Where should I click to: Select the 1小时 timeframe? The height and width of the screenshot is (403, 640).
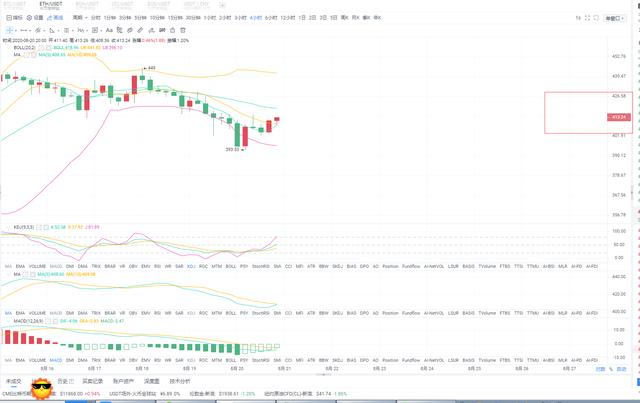209,18
